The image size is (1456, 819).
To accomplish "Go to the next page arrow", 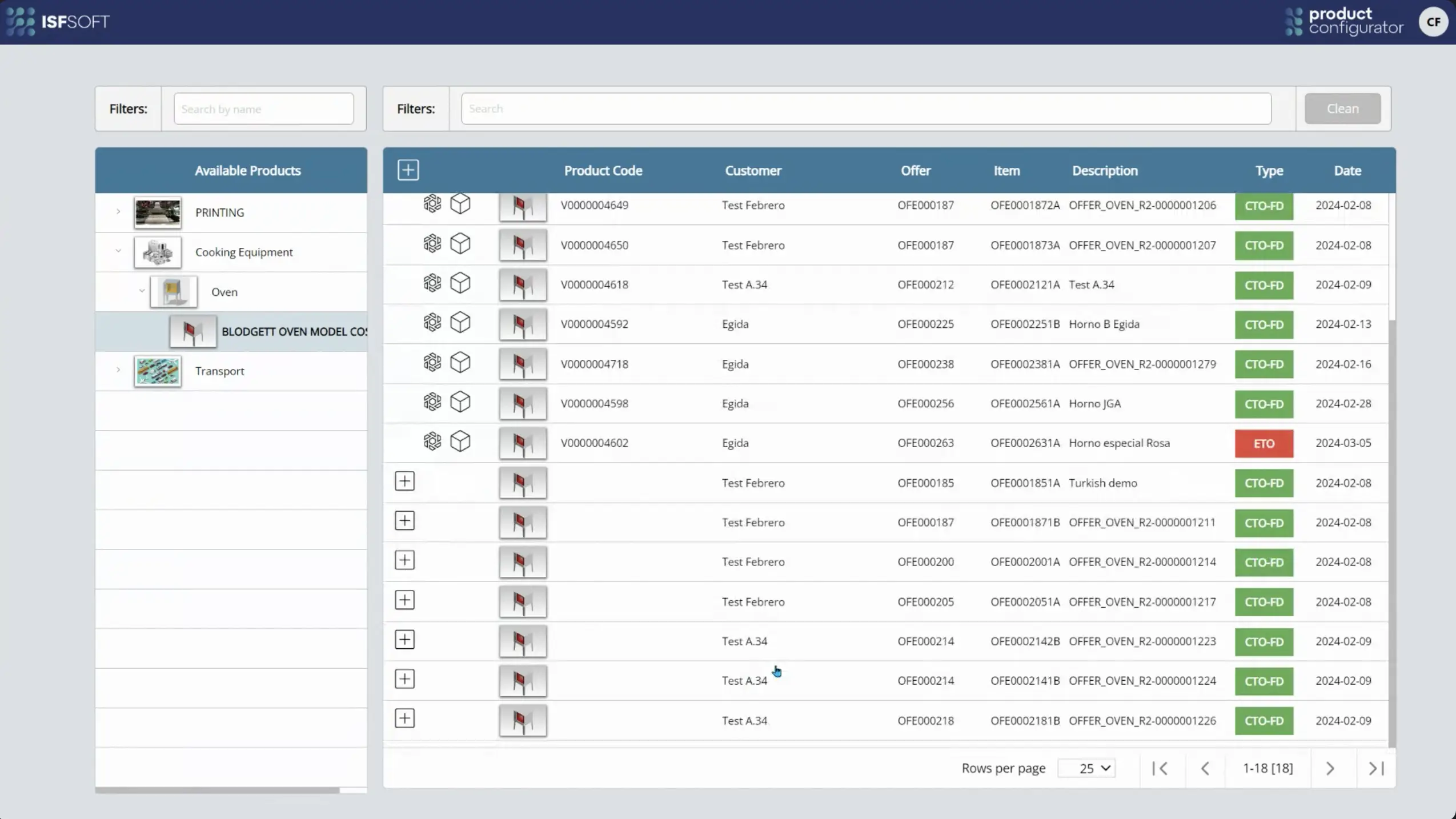I will coord(1330,768).
